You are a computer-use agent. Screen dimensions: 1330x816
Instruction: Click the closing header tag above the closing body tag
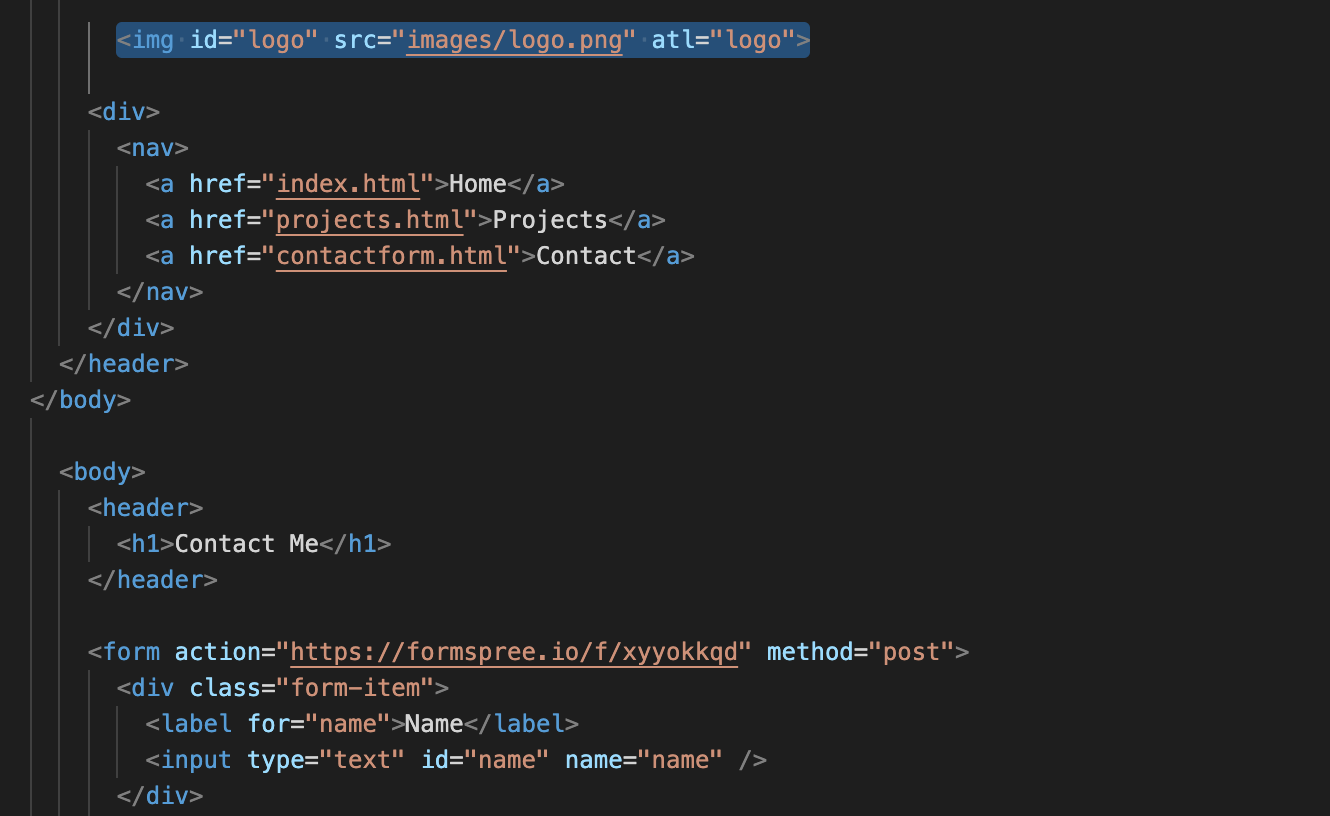(x=124, y=364)
